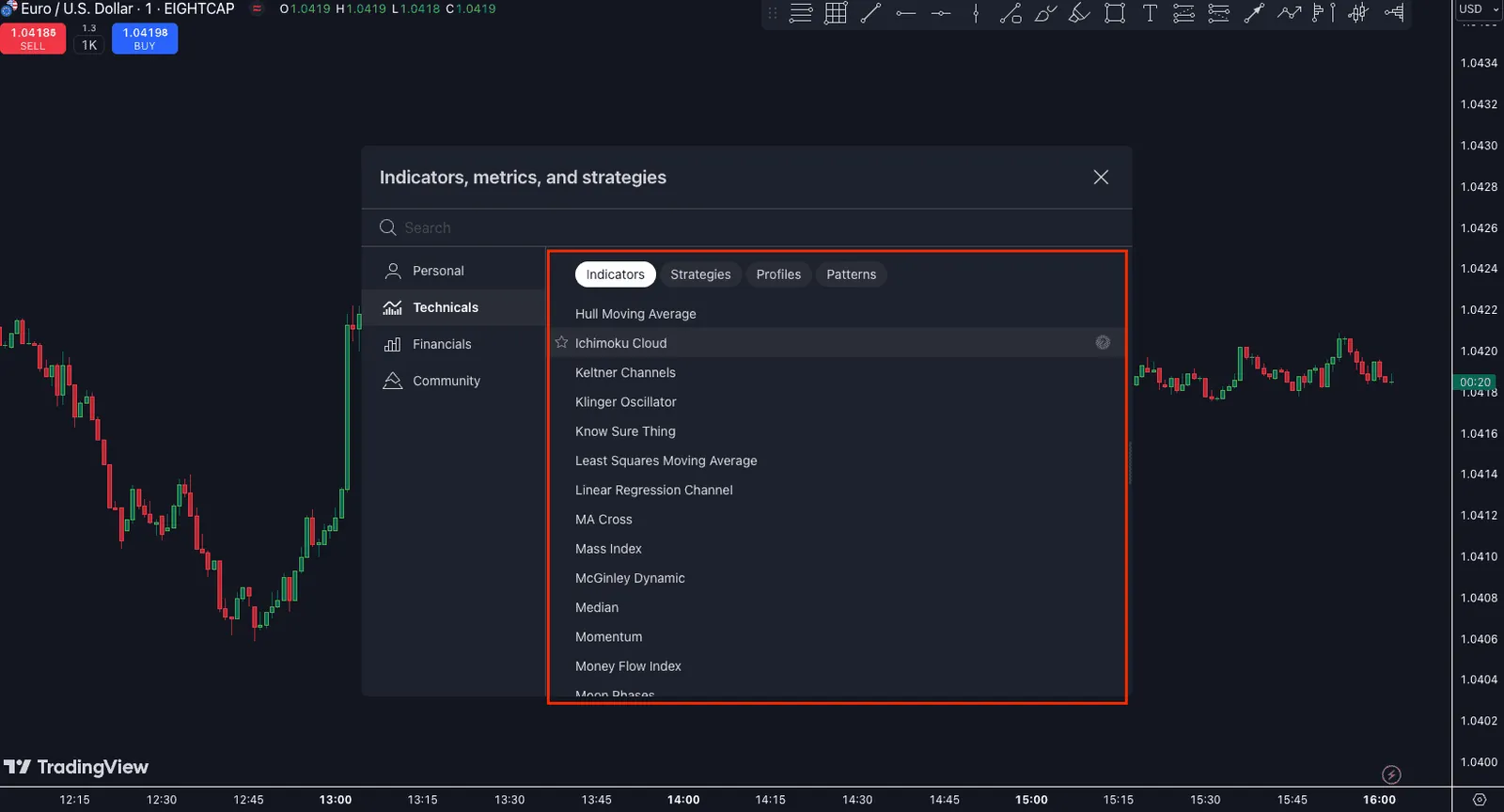Switch to the Patterns tab
Viewport: 1504px width, 812px height.
tap(852, 274)
